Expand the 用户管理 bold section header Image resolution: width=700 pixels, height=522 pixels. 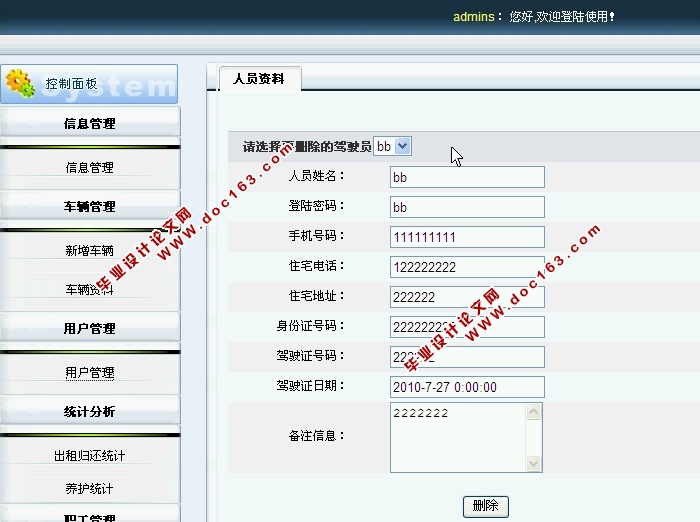point(90,328)
